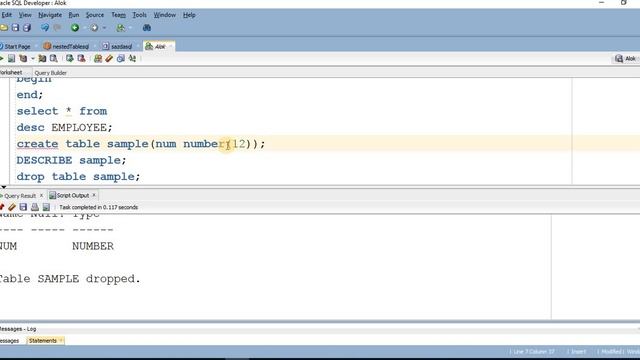The width and height of the screenshot is (640, 360).
Task: Close the Statements log tab
Action: click(x=61, y=340)
